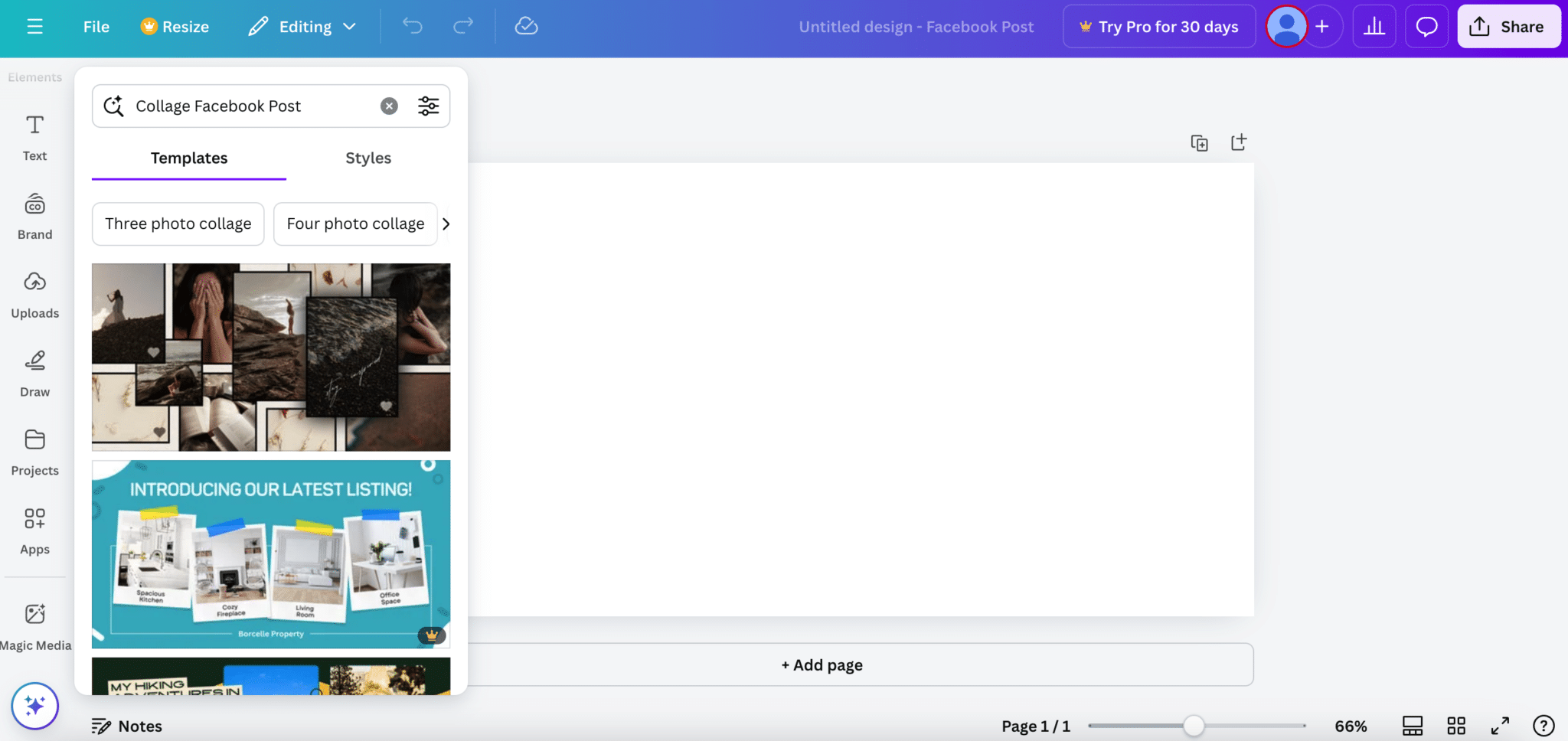Open search filters beside the search bar
Screen dimensions: 1568x741
[x=428, y=106]
